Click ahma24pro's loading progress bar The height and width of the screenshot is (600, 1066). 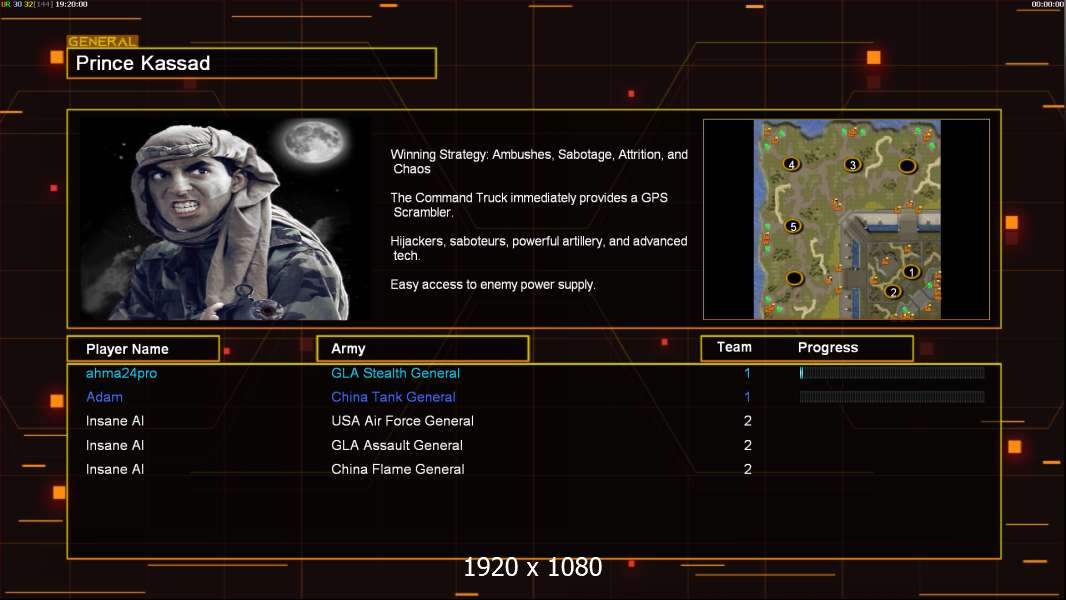pyautogui.click(x=892, y=372)
